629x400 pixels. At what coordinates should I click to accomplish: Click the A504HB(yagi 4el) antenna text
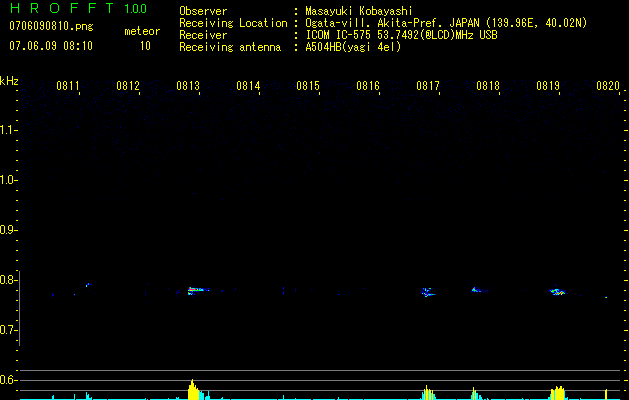coord(353,47)
